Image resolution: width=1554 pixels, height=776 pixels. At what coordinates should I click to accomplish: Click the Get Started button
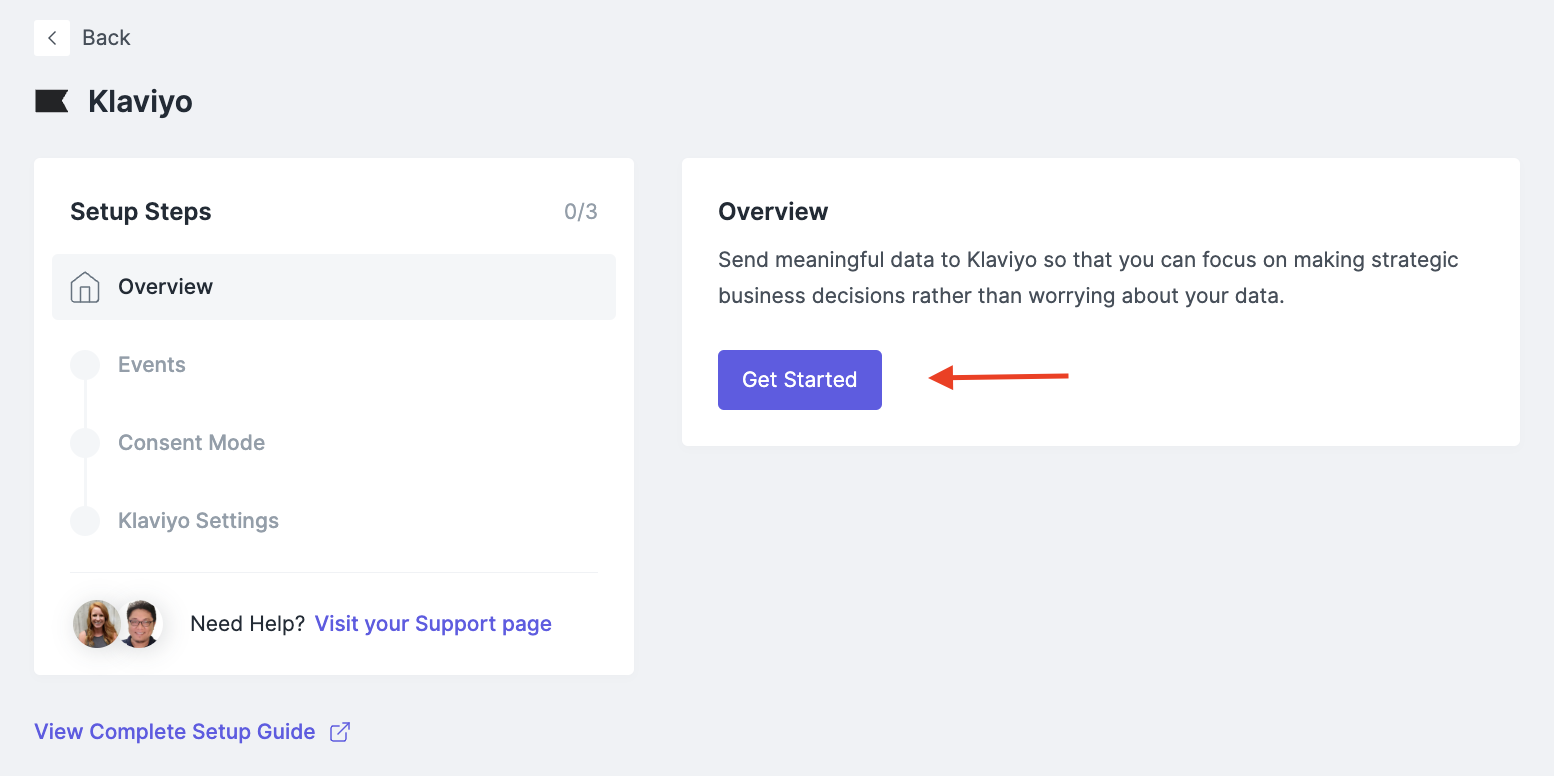[800, 380]
